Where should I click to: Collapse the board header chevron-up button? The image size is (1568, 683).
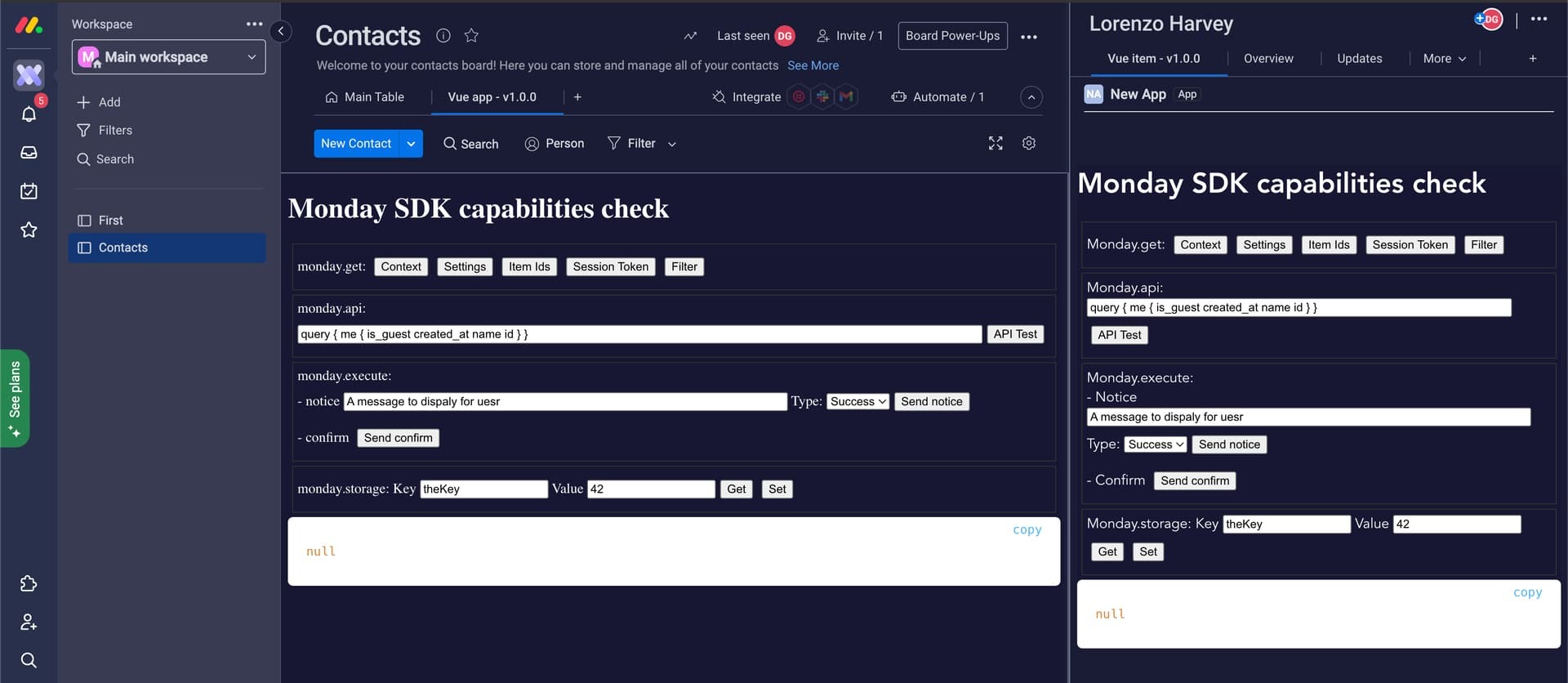(x=1031, y=97)
